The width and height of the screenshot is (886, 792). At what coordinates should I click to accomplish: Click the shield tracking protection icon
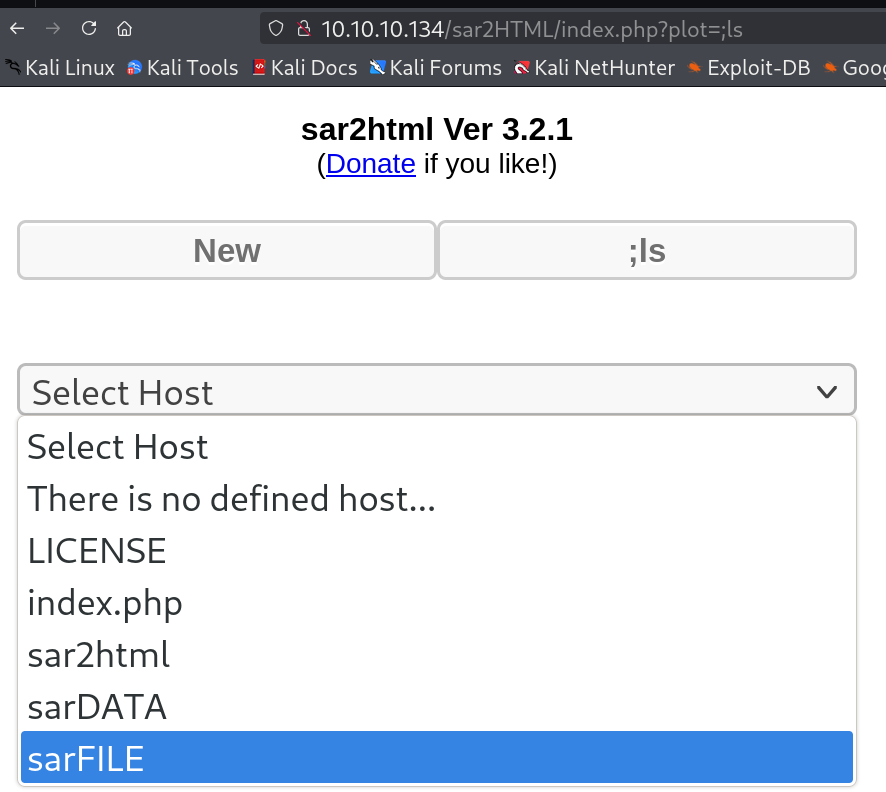pyautogui.click(x=276, y=28)
